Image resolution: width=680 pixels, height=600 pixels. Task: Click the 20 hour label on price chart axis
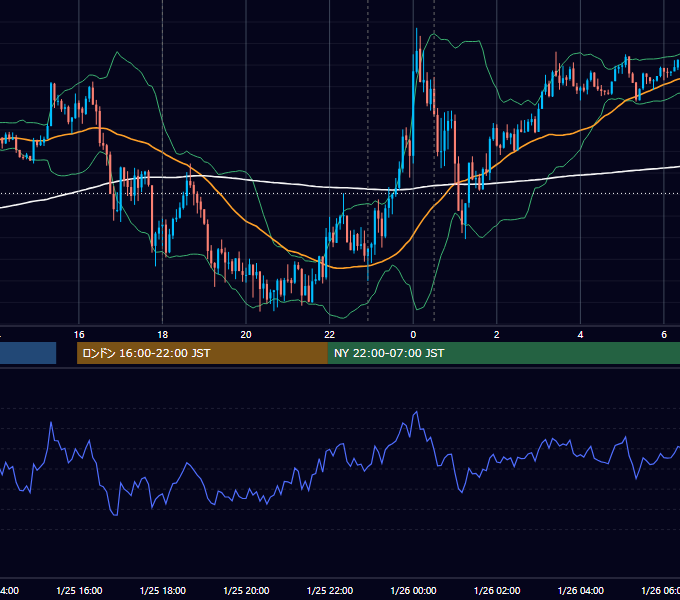point(246,335)
